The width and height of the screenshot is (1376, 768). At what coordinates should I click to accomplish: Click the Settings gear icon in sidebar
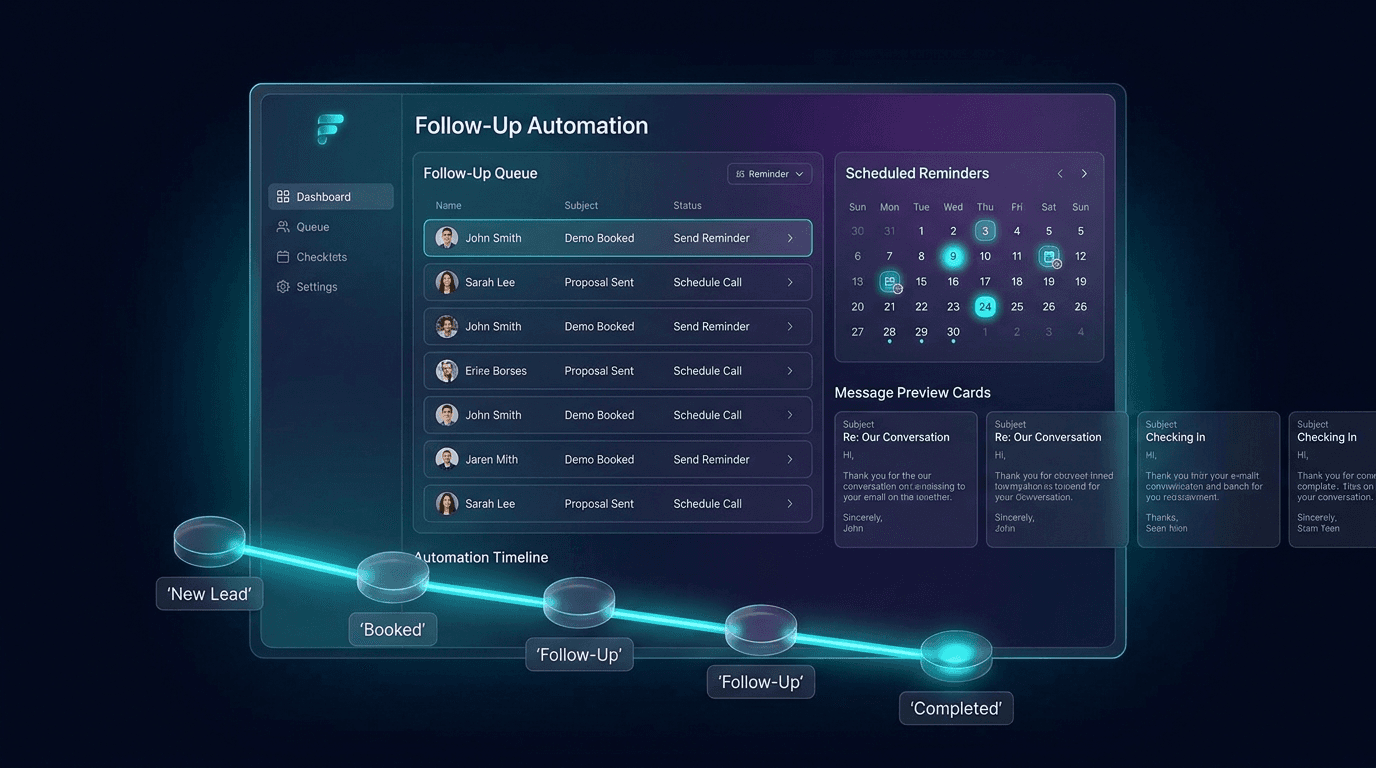283,287
